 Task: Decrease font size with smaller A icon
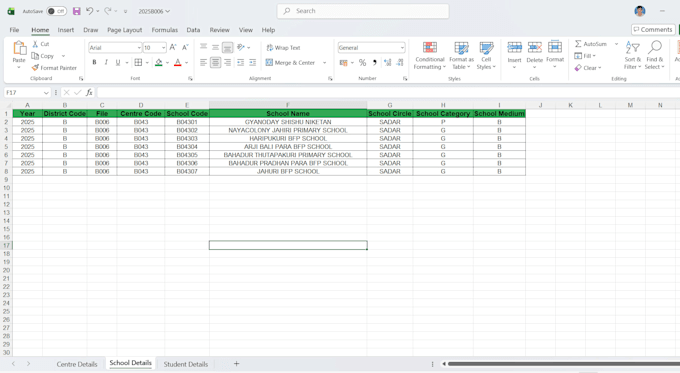point(185,47)
